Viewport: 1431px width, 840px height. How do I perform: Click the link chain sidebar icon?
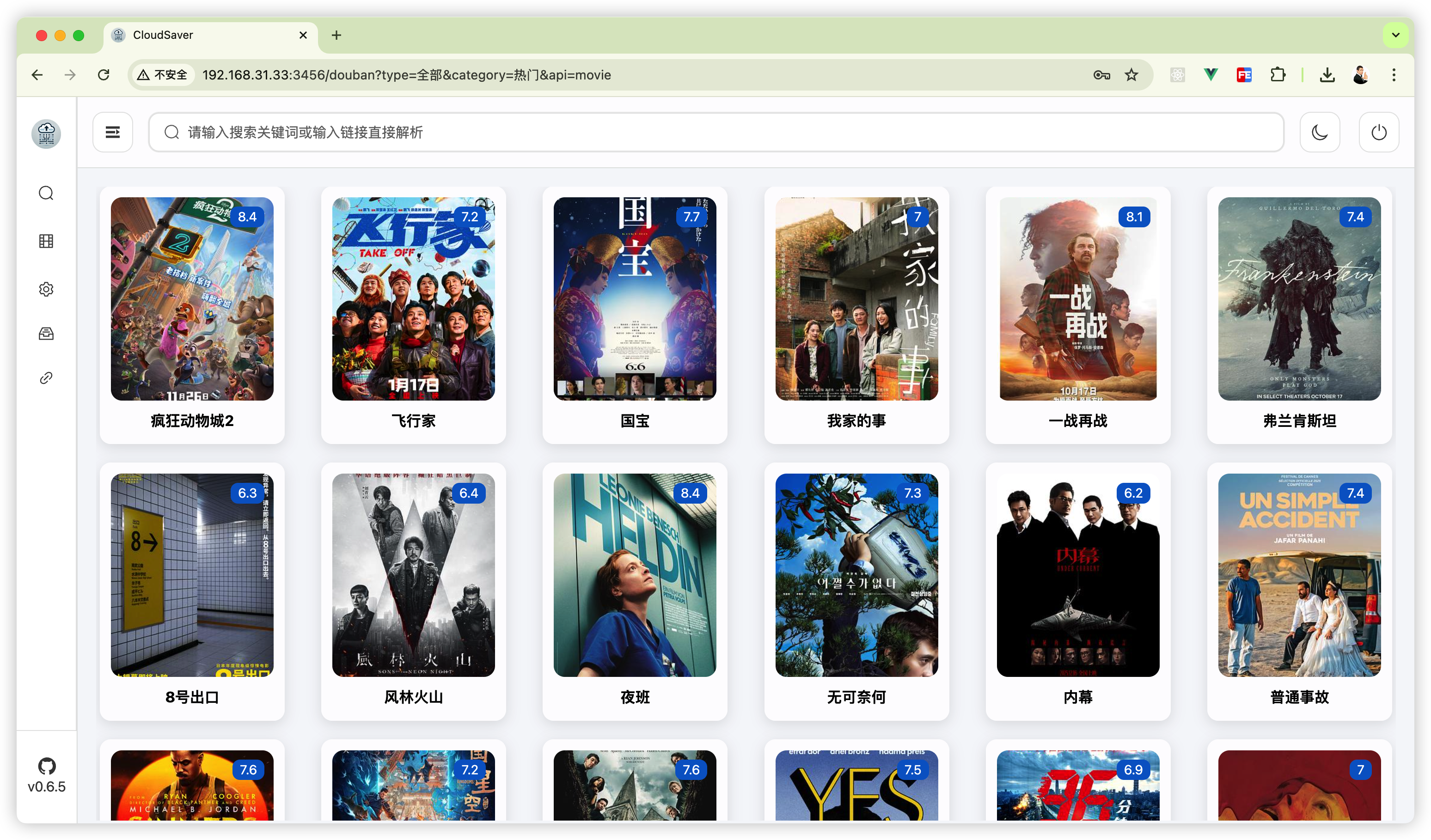click(46, 378)
